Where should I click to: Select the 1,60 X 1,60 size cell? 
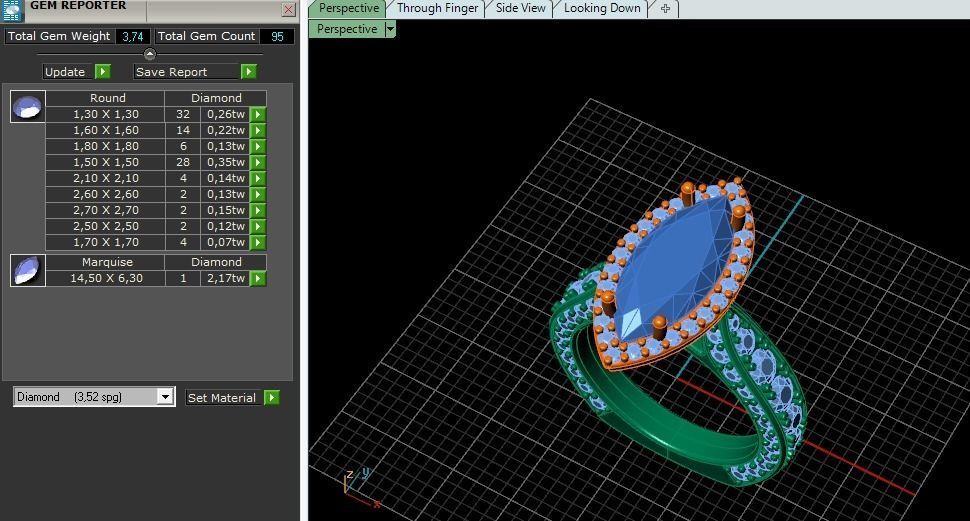105,131
